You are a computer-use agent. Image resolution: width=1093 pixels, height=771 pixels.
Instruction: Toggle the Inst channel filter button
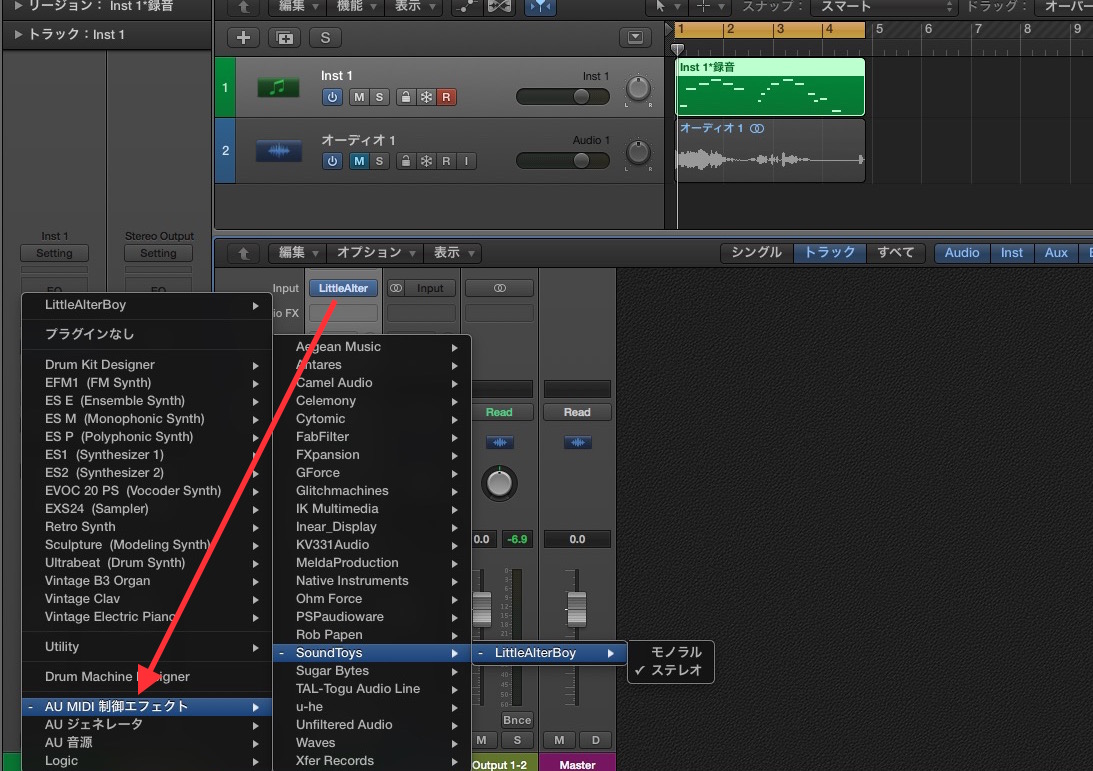click(1011, 252)
